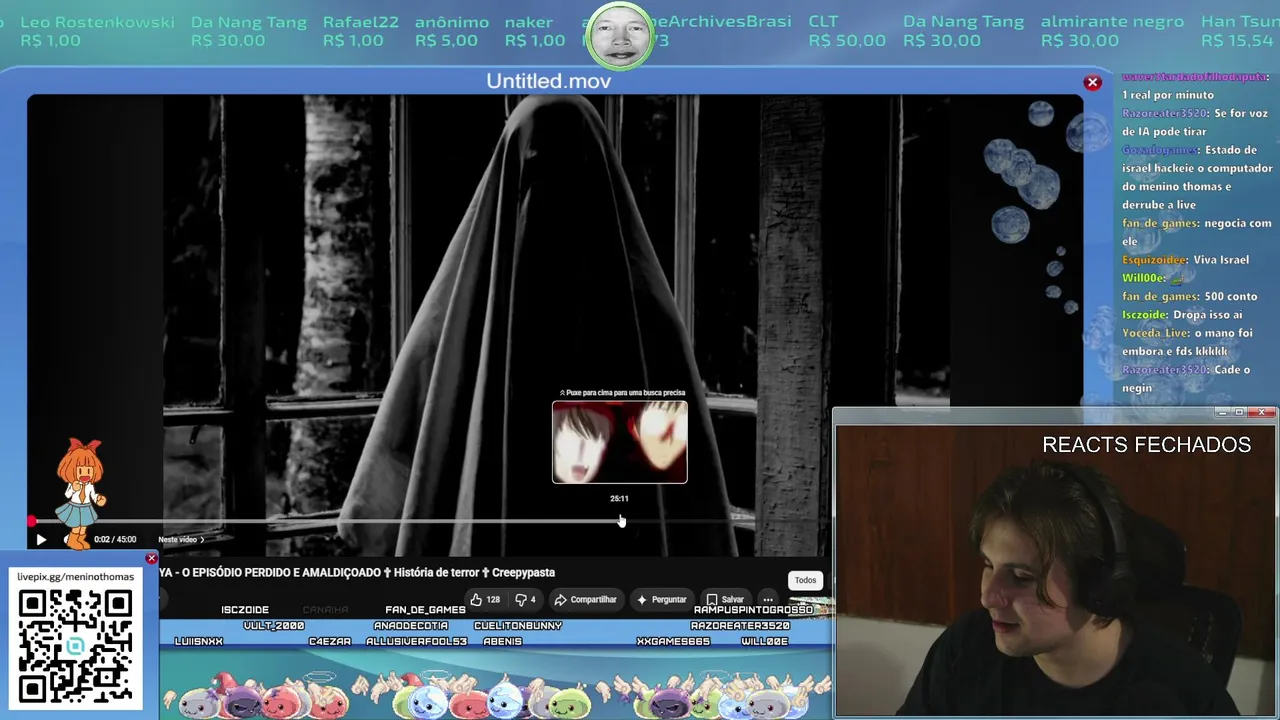Click Razoreater3520's 'Cade o negin' message
The width and height of the screenshot is (1280, 720).
1186,378
